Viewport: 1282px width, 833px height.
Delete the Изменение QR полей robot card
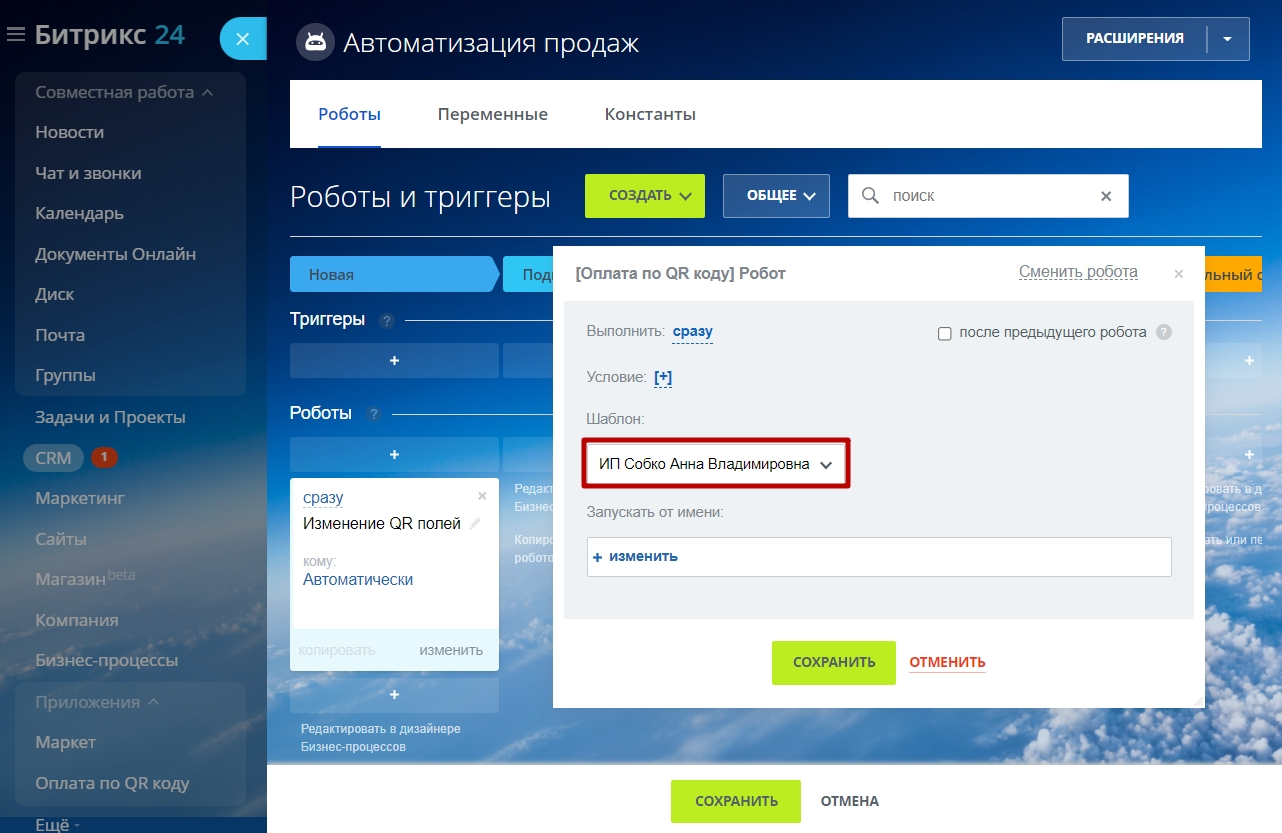[482, 495]
